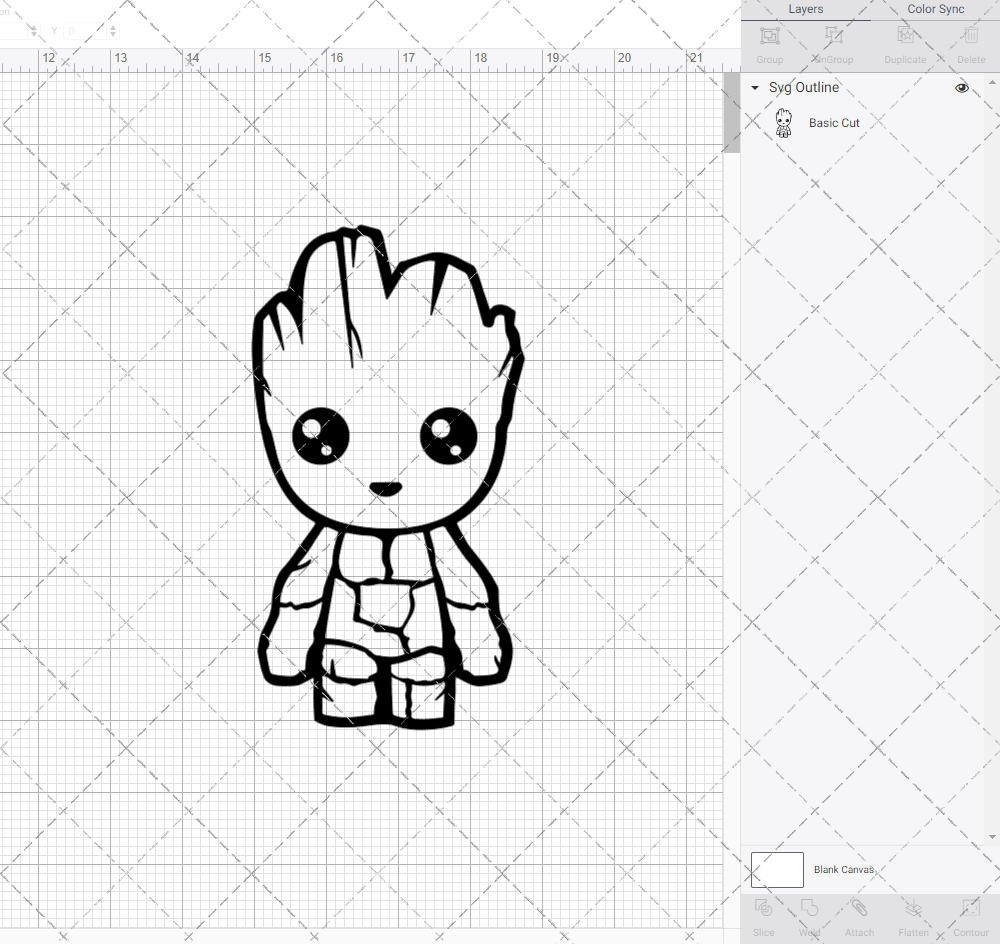The width and height of the screenshot is (1000, 944).
Task: Click the Groot thumbnail in Layers panel
Action: click(784, 123)
